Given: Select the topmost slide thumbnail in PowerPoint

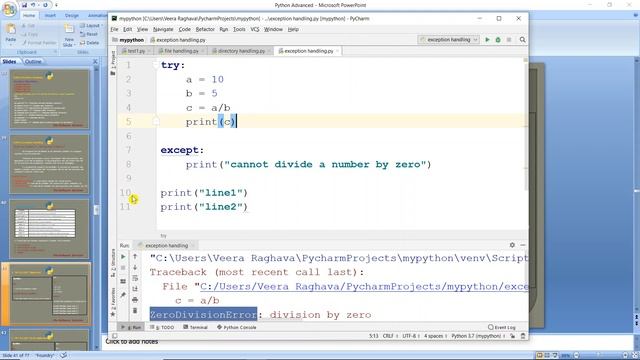Looking at the screenshot, I should click(x=49, y=99).
